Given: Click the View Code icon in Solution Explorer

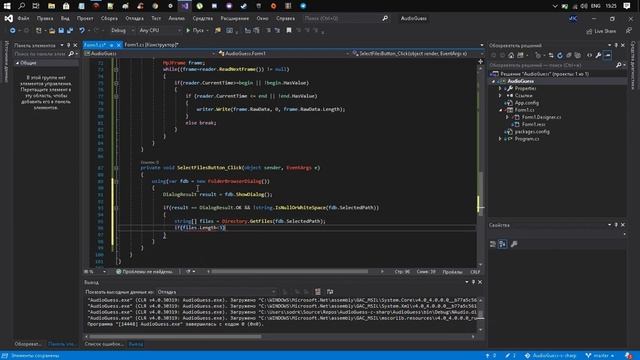Looking at the screenshot, I should click(x=589, y=56).
